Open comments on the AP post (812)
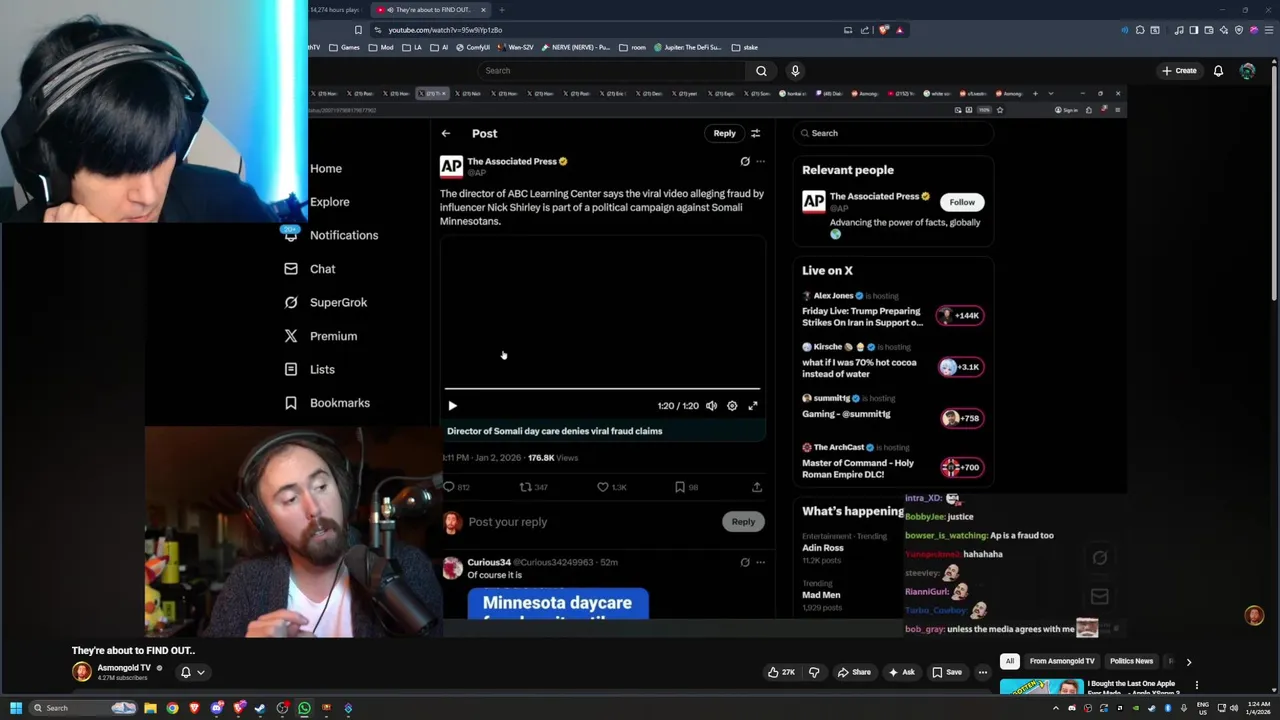This screenshot has height=720, width=1280. pyautogui.click(x=456, y=487)
